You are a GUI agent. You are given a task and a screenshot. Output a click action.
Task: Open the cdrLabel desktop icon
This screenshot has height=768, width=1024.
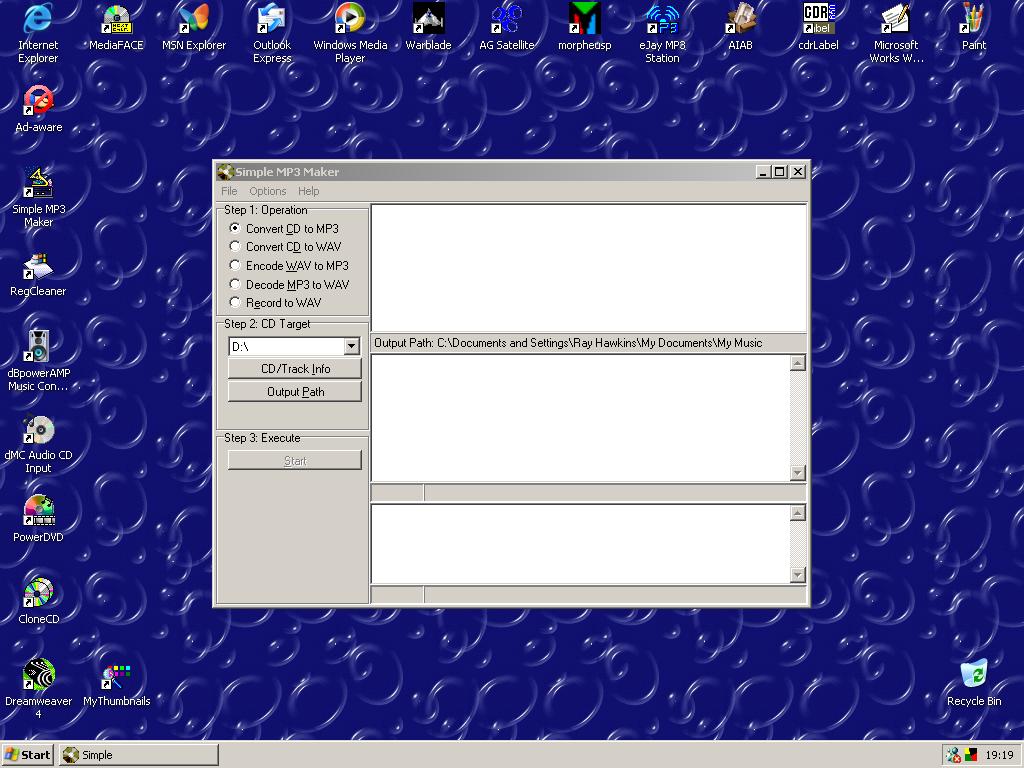pyautogui.click(x=818, y=20)
